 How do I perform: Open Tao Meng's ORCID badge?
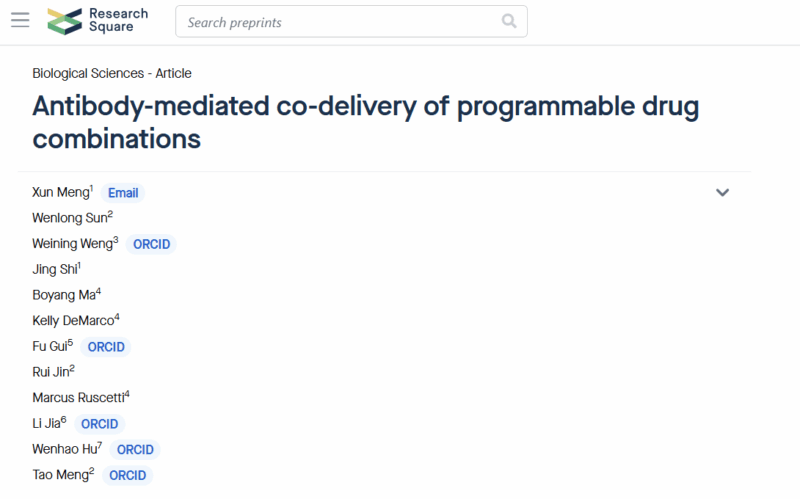pos(127,475)
